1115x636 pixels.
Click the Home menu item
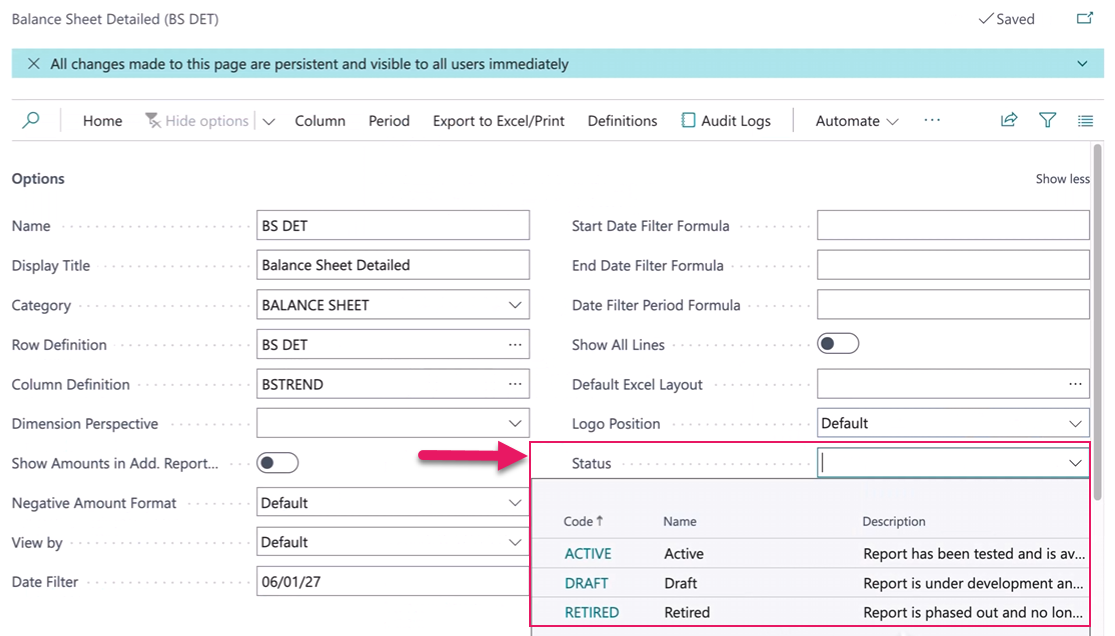[102, 120]
